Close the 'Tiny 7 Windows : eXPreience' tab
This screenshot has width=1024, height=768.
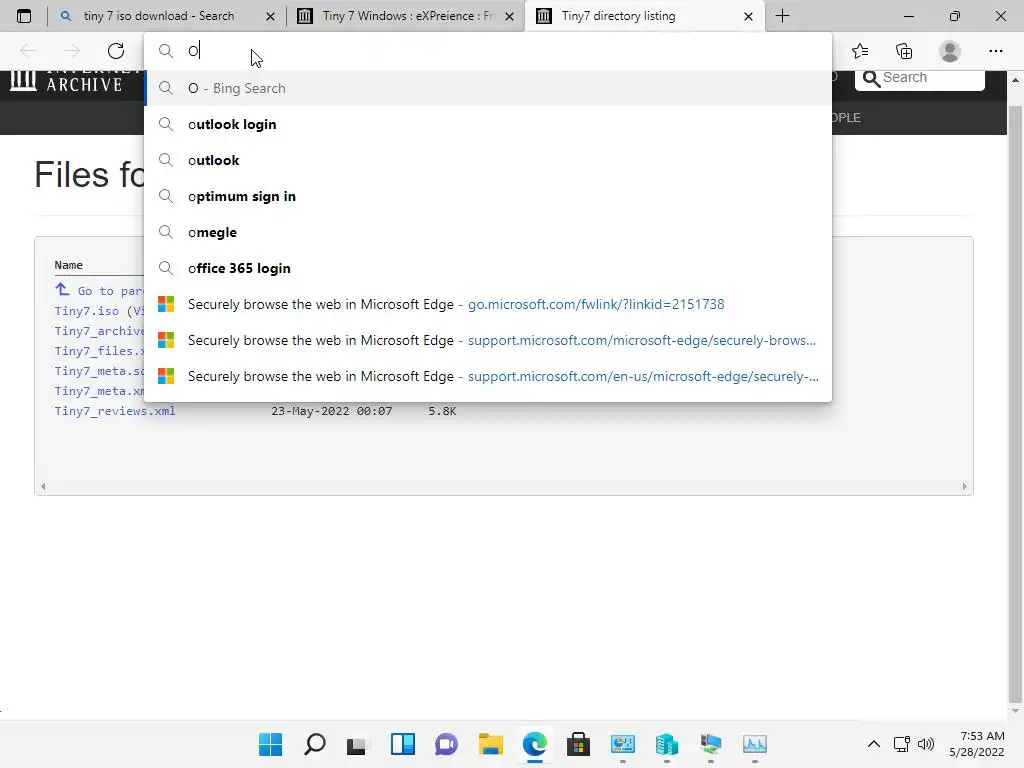pos(509,16)
